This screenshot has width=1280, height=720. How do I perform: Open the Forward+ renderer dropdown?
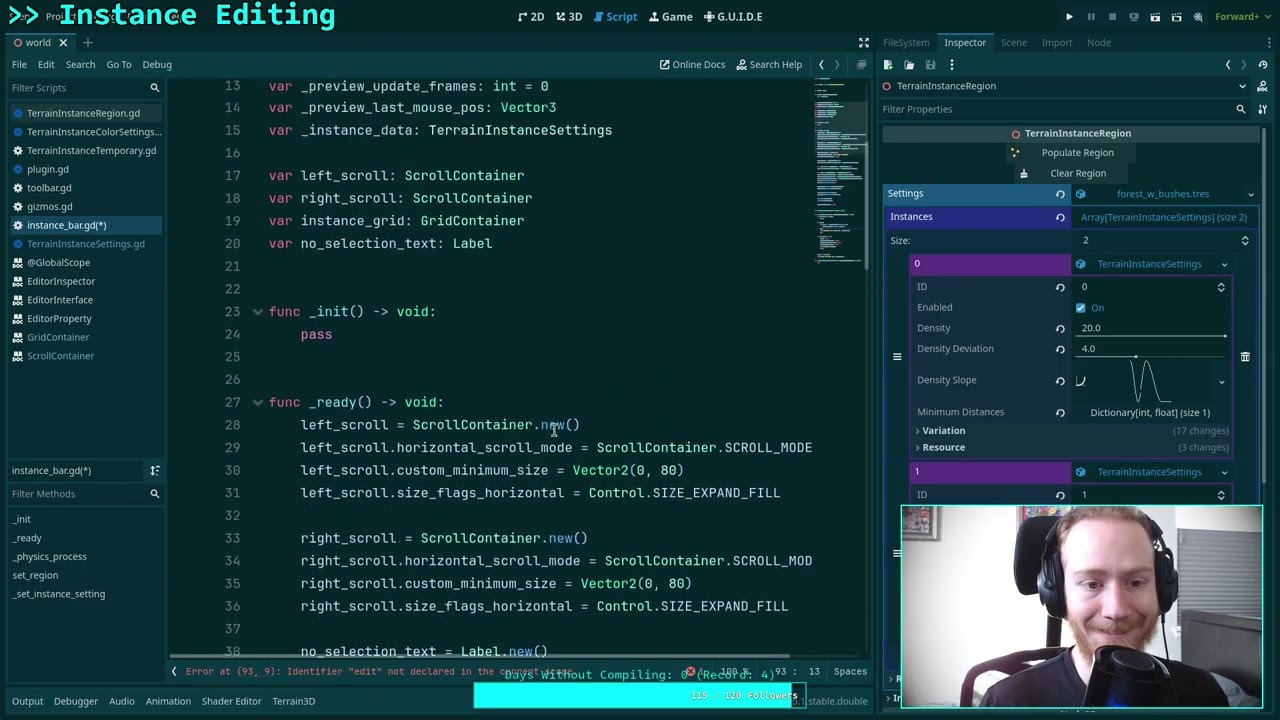1245,17
